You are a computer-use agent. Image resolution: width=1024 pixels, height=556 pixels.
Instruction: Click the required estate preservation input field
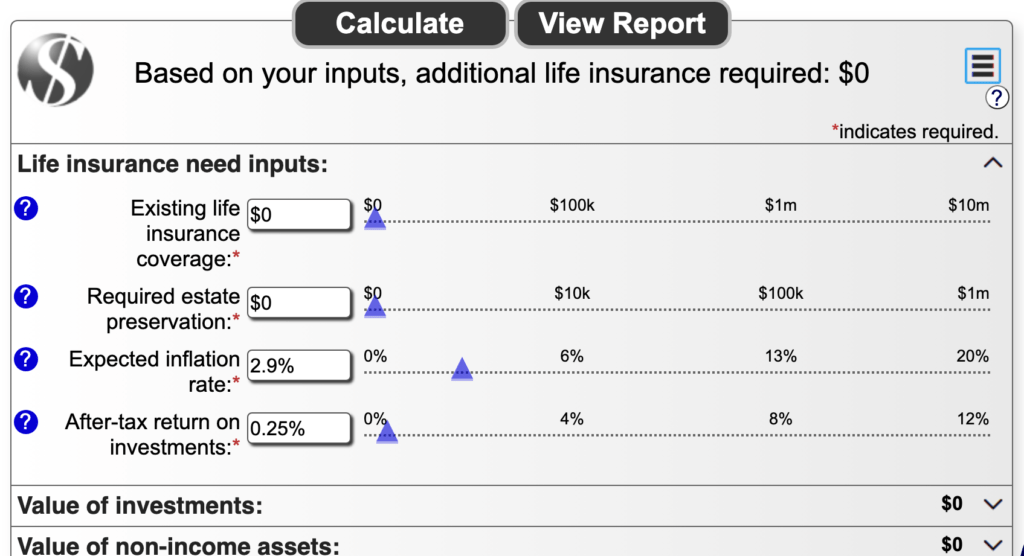[x=299, y=303]
